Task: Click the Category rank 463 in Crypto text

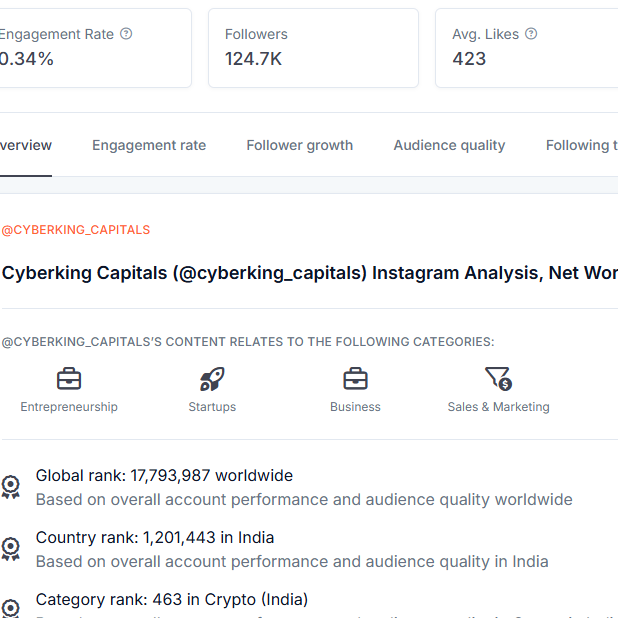Action: (172, 599)
